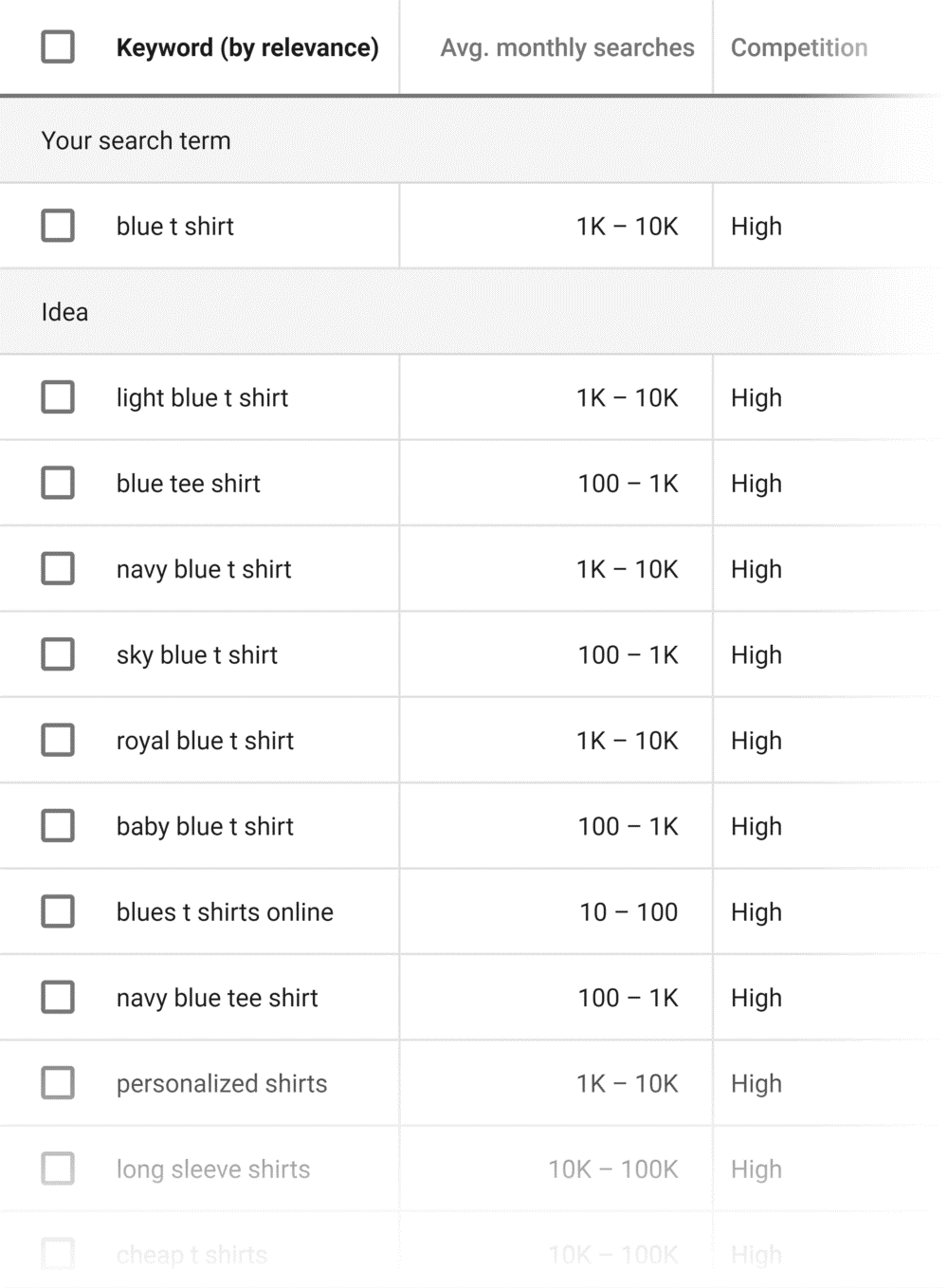This screenshot has width=948, height=1288.
Task: Click the 'navy blue t shirt' keyword text
Action: (204, 569)
